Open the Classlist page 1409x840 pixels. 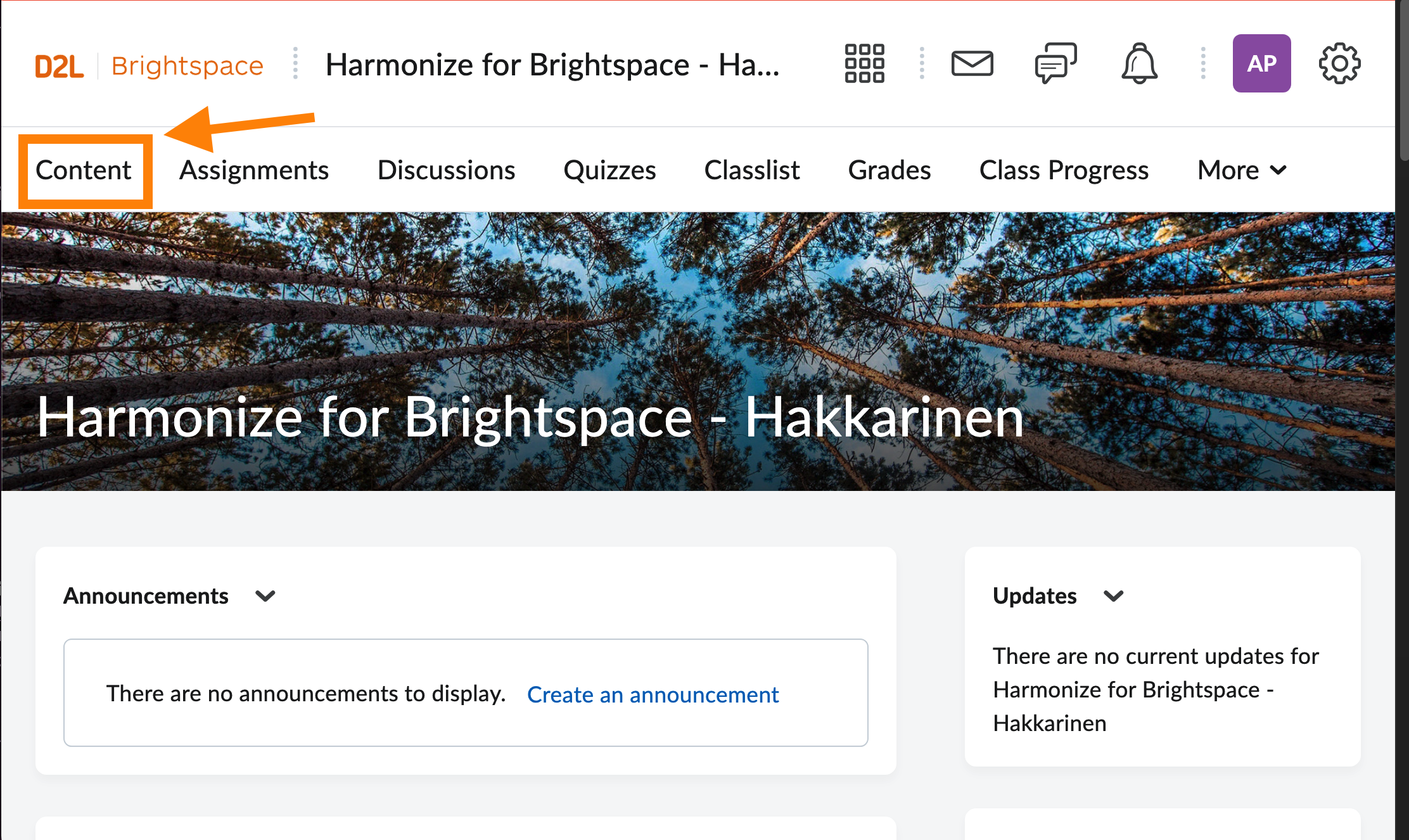(x=752, y=170)
